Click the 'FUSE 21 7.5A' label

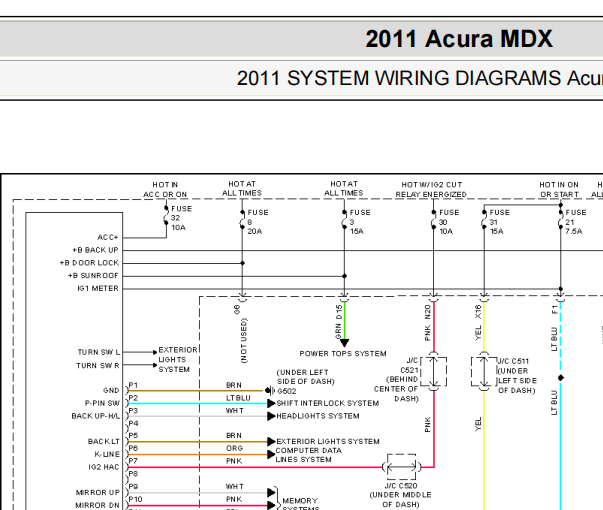[x=575, y=222]
